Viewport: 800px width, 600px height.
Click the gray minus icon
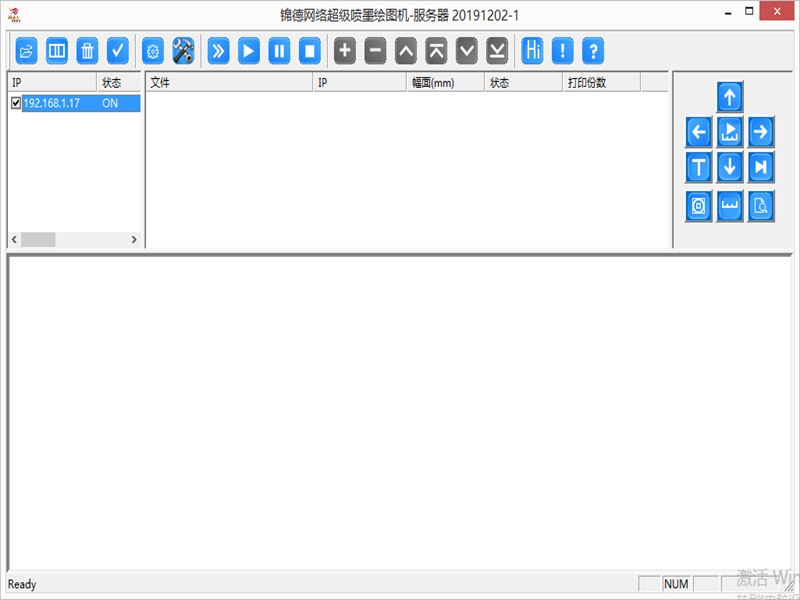click(375, 50)
